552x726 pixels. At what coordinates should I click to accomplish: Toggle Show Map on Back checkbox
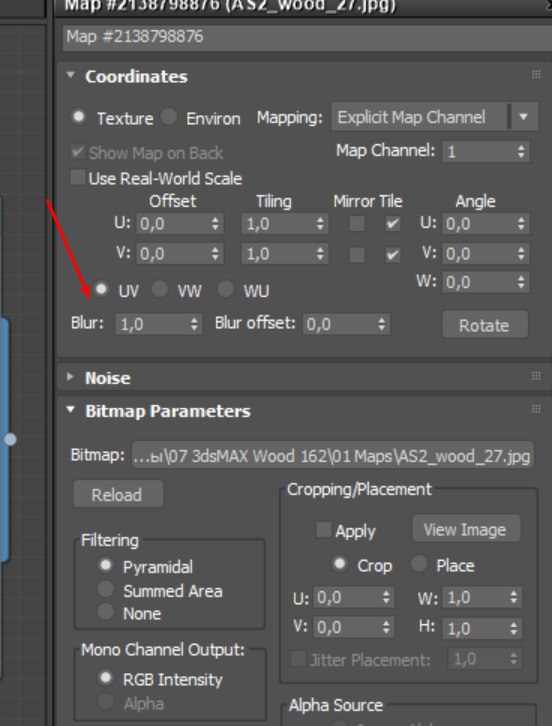(78, 152)
